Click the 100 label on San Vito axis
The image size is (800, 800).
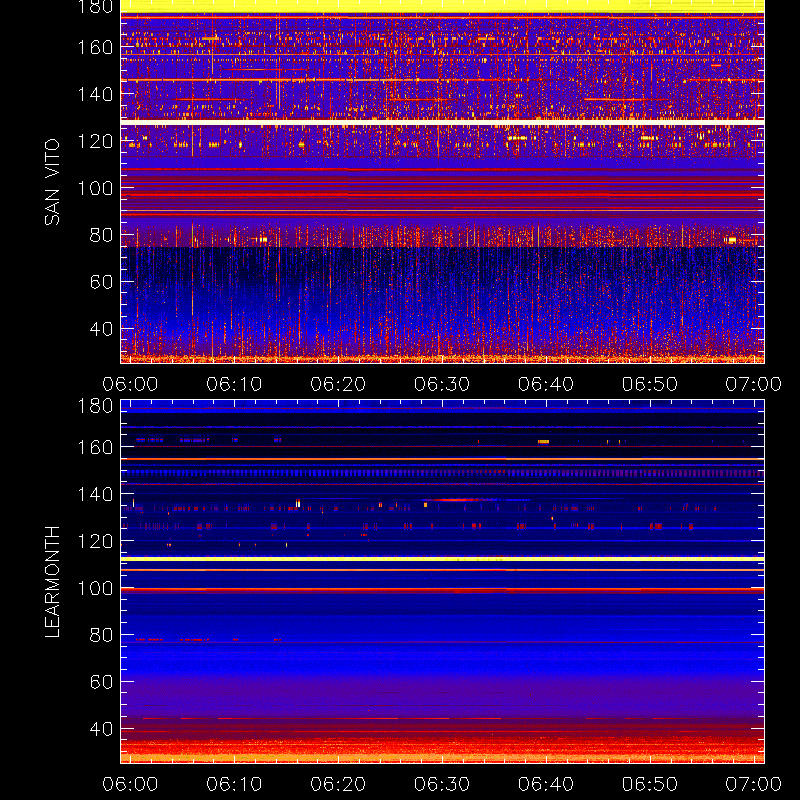tap(95, 188)
